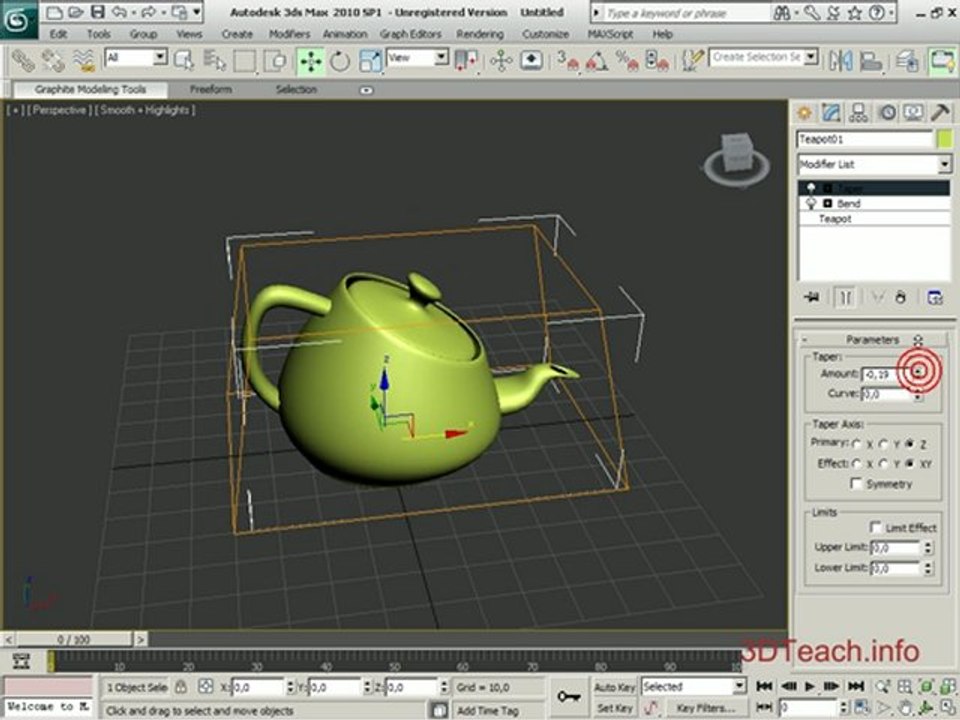Activate Bind to Space Warp tool

(83, 60)
